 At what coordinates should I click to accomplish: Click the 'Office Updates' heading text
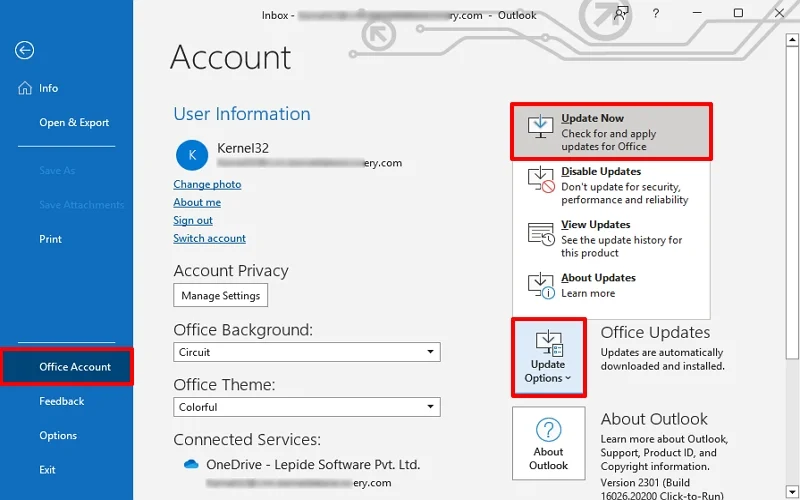655,333
